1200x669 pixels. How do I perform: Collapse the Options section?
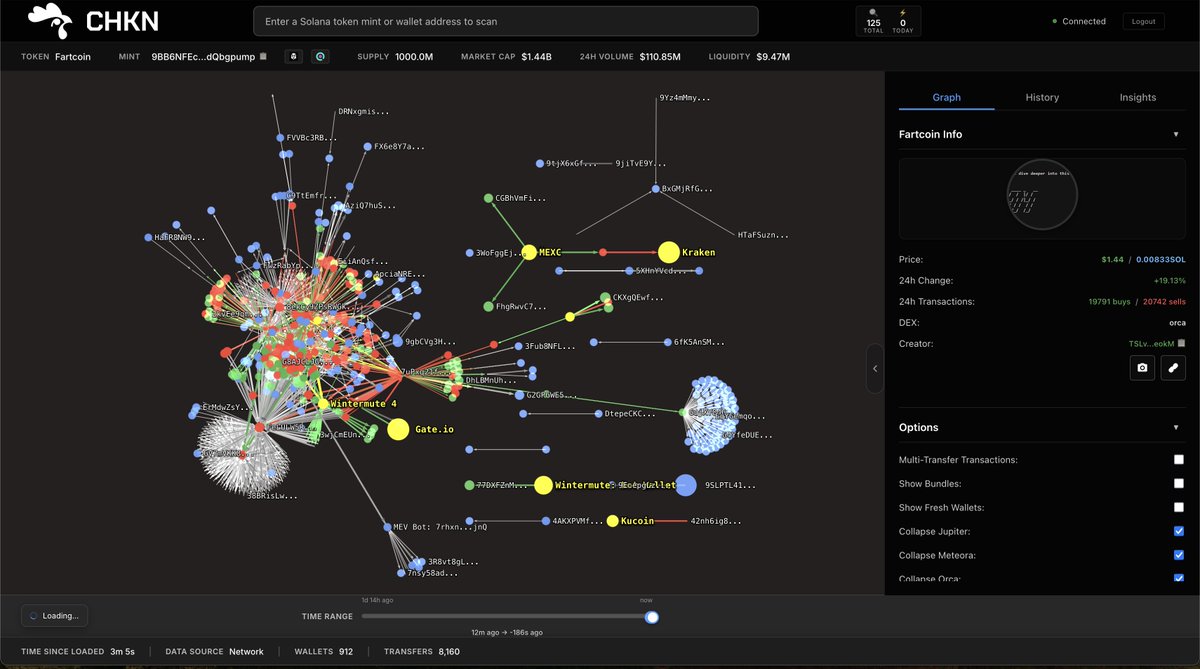[1176, 427]
